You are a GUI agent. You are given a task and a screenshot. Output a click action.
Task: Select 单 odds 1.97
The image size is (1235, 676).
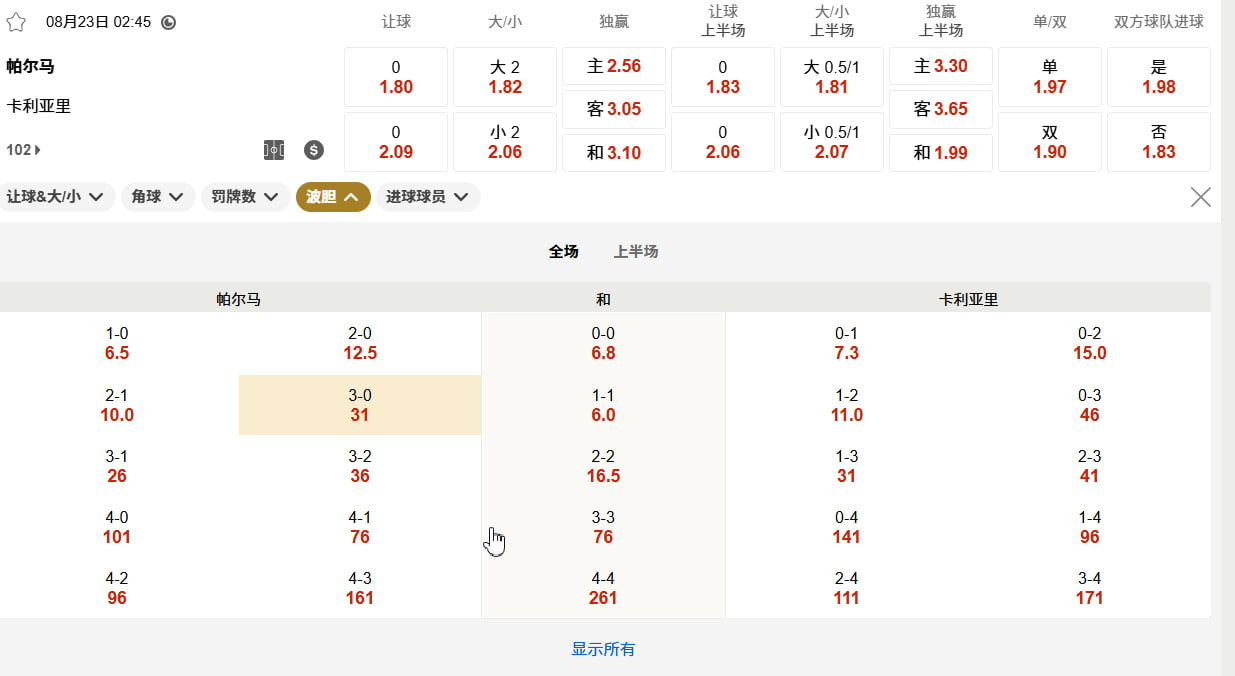pyautogui.click(x=1050, y=77)
